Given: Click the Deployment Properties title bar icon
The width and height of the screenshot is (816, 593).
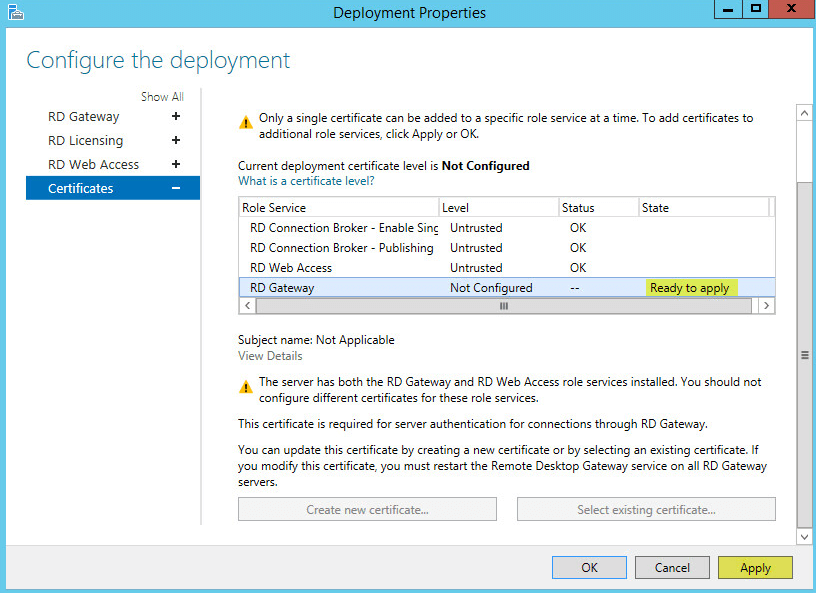Looking at the screenshot, I should click(x=14, y=10).
